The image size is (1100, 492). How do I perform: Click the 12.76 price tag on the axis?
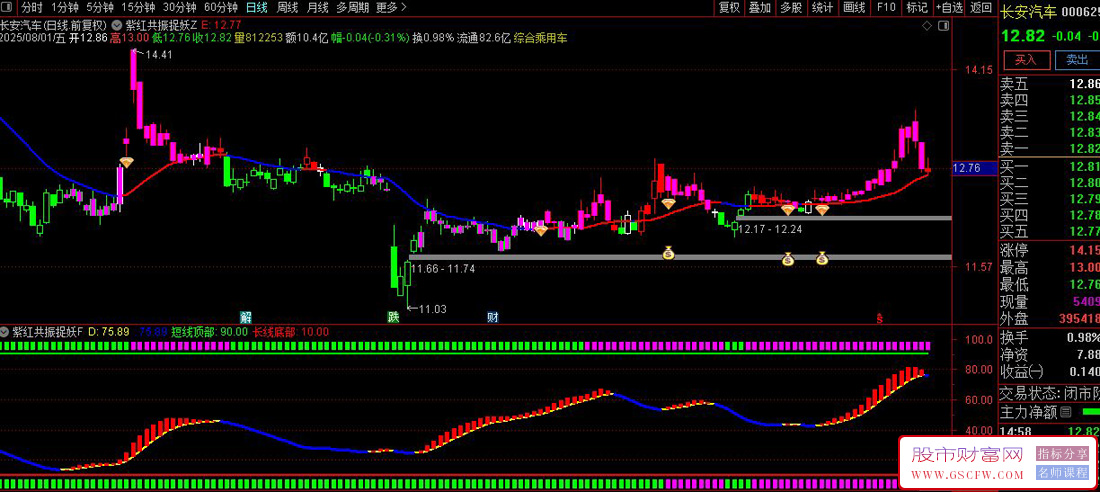click(973, 168)
